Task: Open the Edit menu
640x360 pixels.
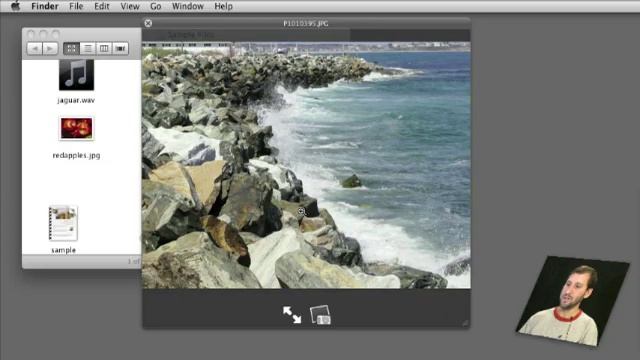Action: click(102, 6)
